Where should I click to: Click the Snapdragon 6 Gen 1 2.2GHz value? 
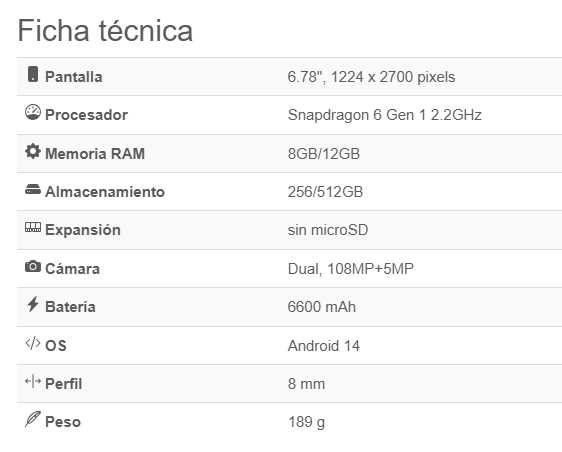385,115
